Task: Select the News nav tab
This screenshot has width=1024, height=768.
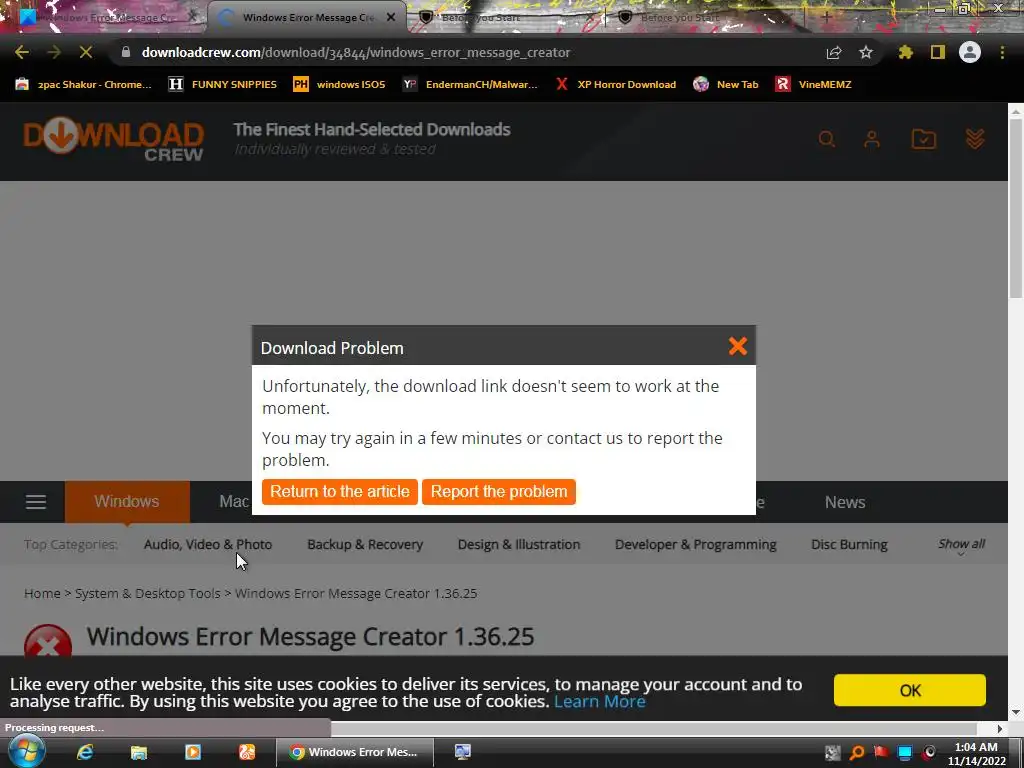Action: 844,502
